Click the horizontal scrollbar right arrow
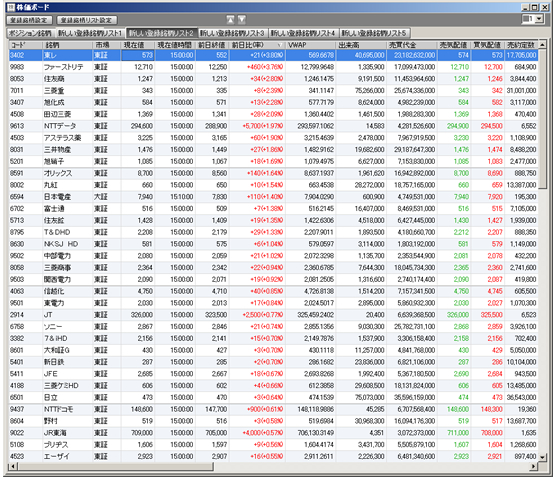The image size is (556, 477). point(534,466)
